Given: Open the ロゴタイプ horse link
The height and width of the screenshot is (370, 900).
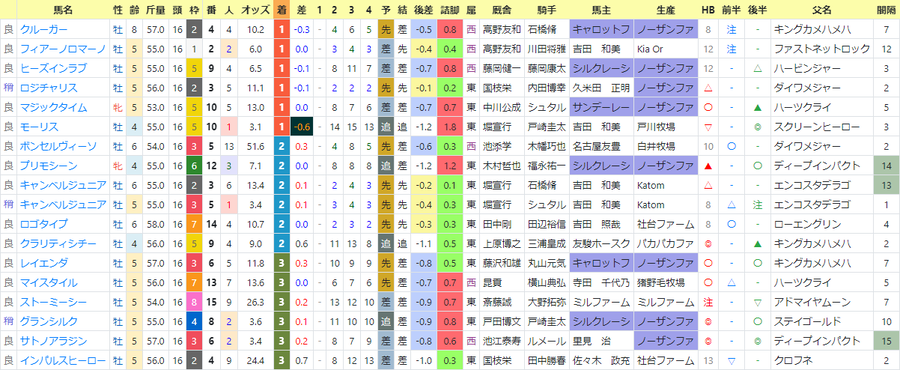Looking at the screenshot, I should point(44,224).
